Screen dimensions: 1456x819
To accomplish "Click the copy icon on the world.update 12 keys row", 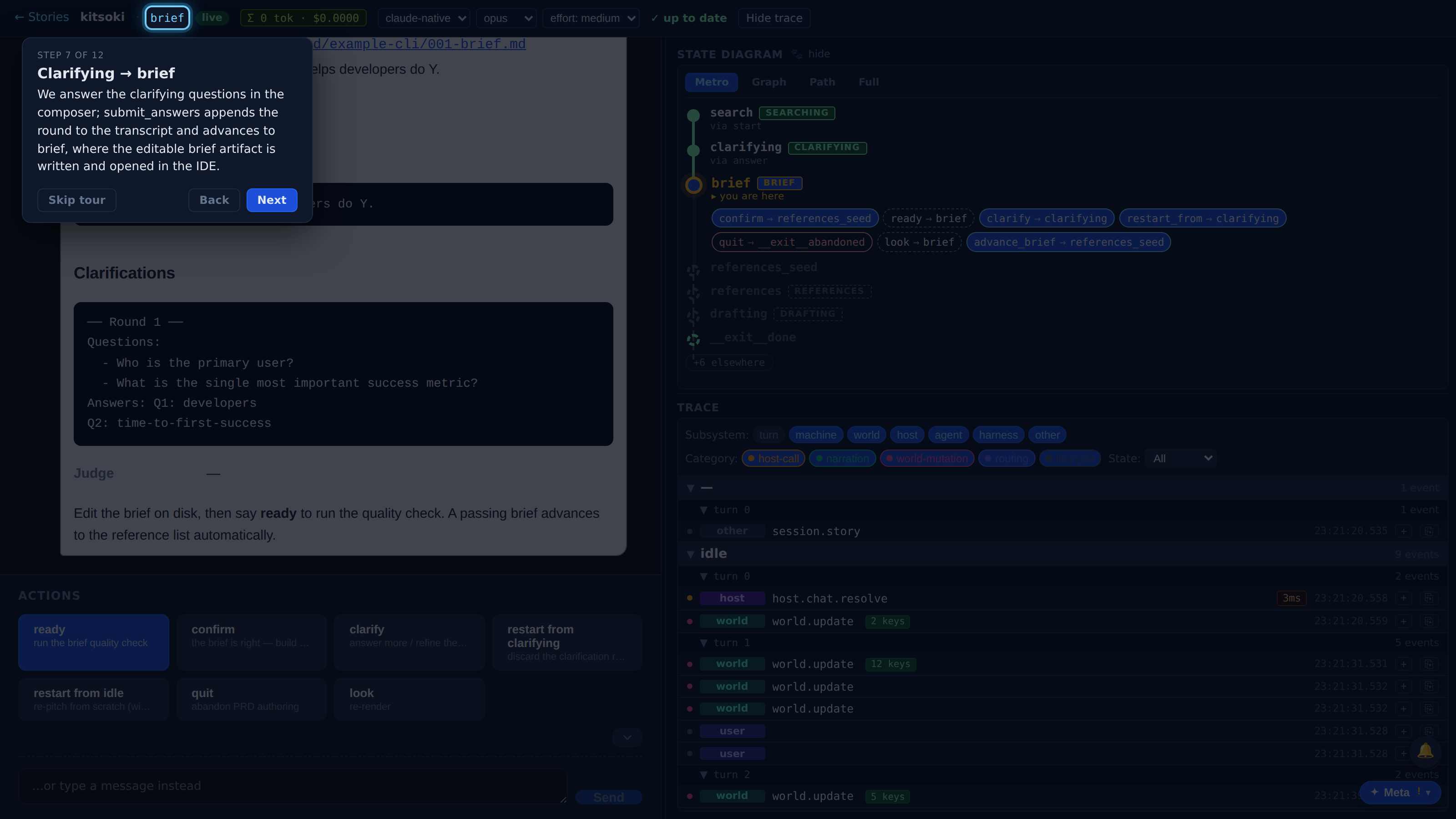I will (1428, 664).
